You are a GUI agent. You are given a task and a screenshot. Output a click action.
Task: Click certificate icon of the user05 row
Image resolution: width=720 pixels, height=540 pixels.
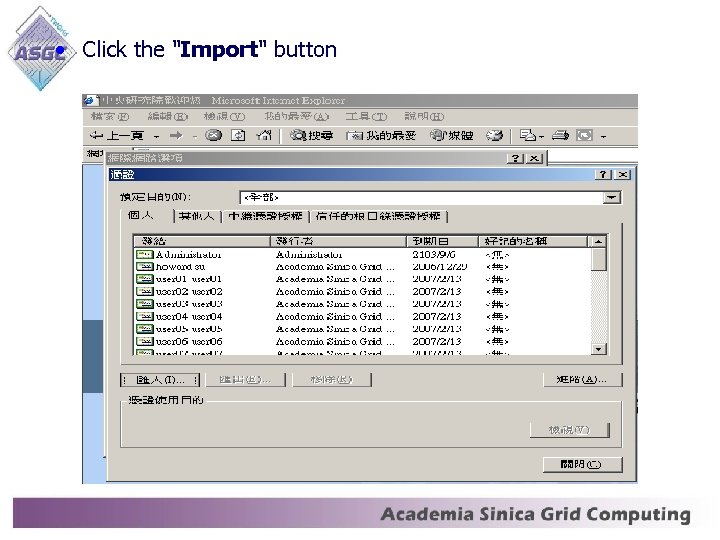(x=145, y=329)
